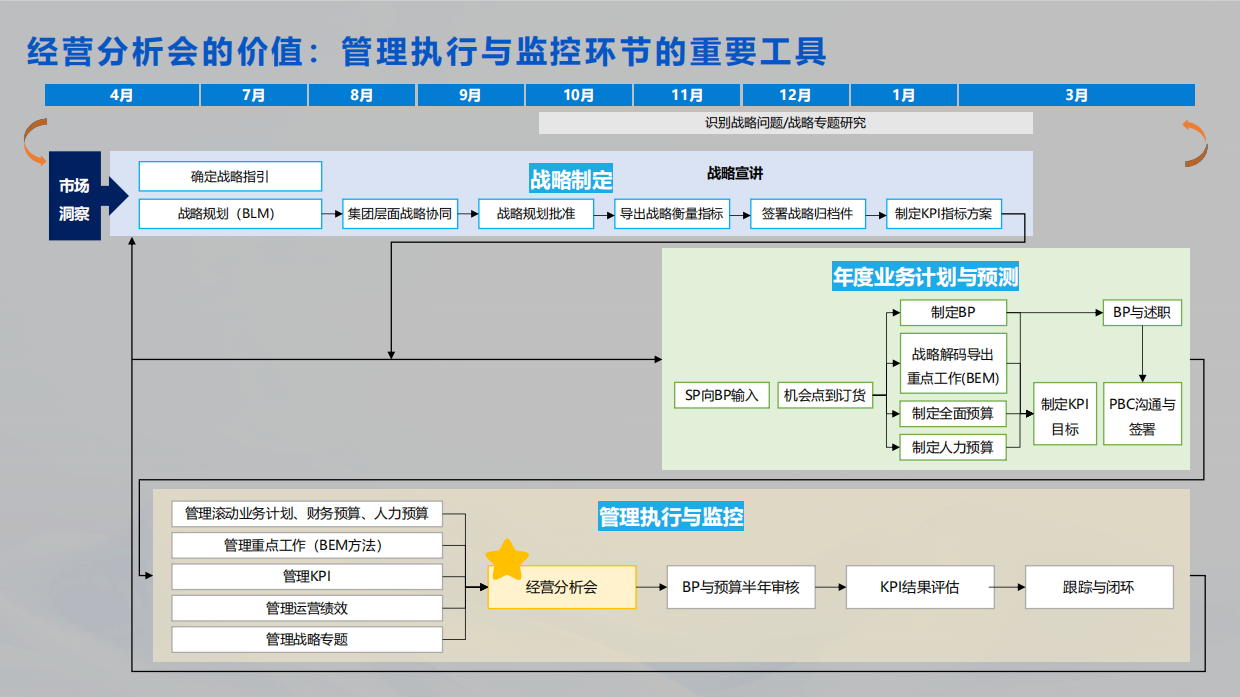The height and width of the screenshot is (697, 1240).
Task: Click the 10月 timeline header
Action: coord(578,95)
